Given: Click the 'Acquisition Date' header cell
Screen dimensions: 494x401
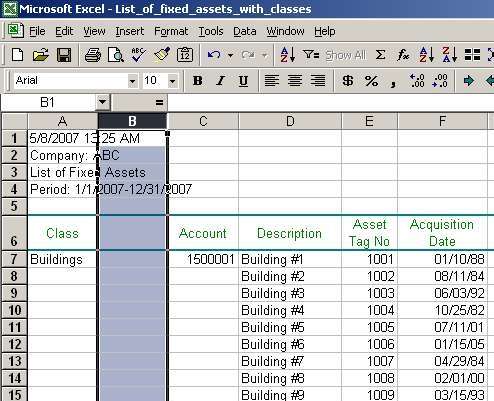Looking at the screenshot, I should click(442, 233).
